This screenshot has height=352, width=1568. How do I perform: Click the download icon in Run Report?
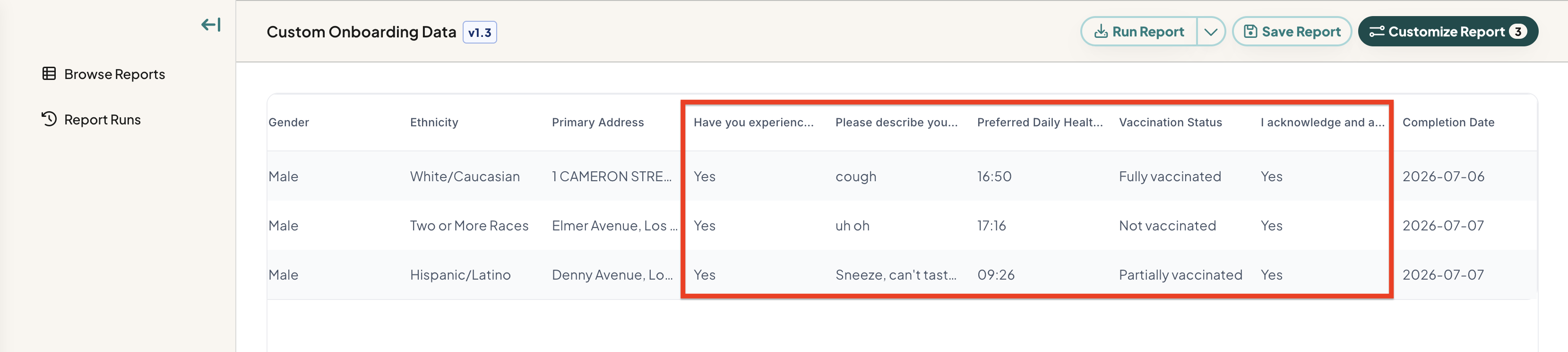(x=1101, y=32)
